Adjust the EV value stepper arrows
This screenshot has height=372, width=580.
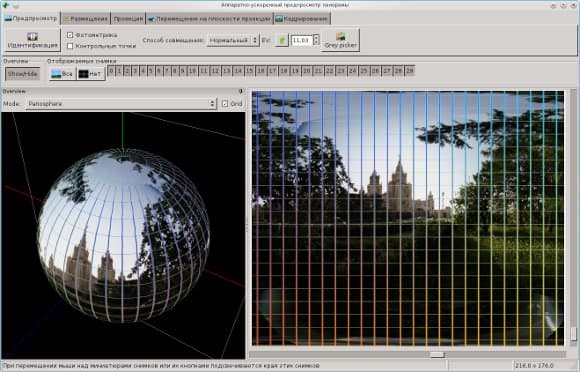(x=316, y=40)
